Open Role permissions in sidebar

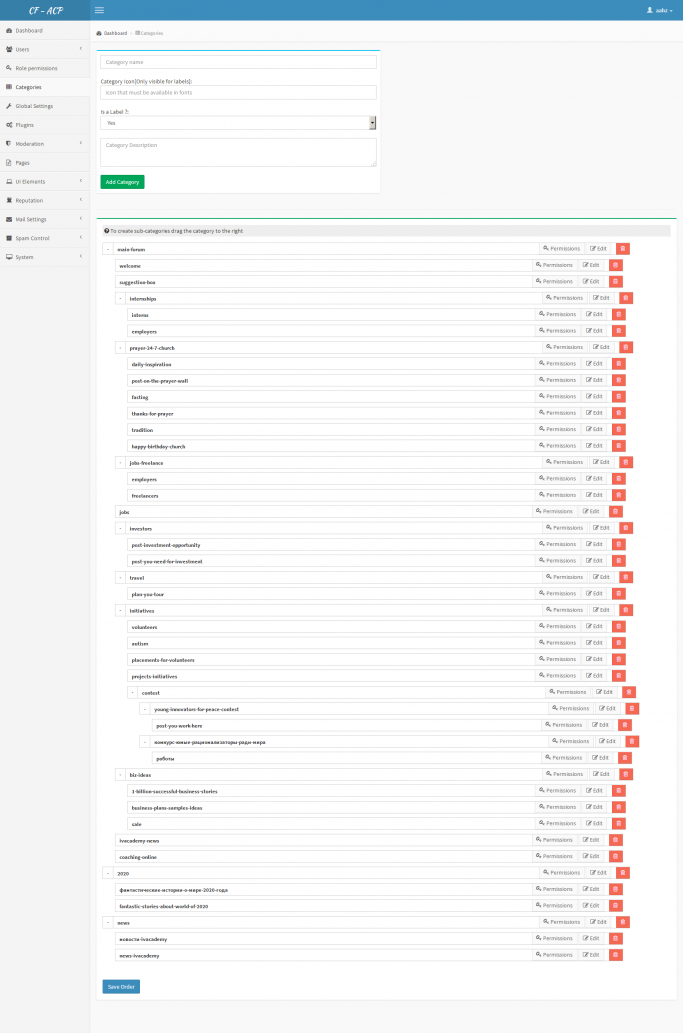point(45,68)
